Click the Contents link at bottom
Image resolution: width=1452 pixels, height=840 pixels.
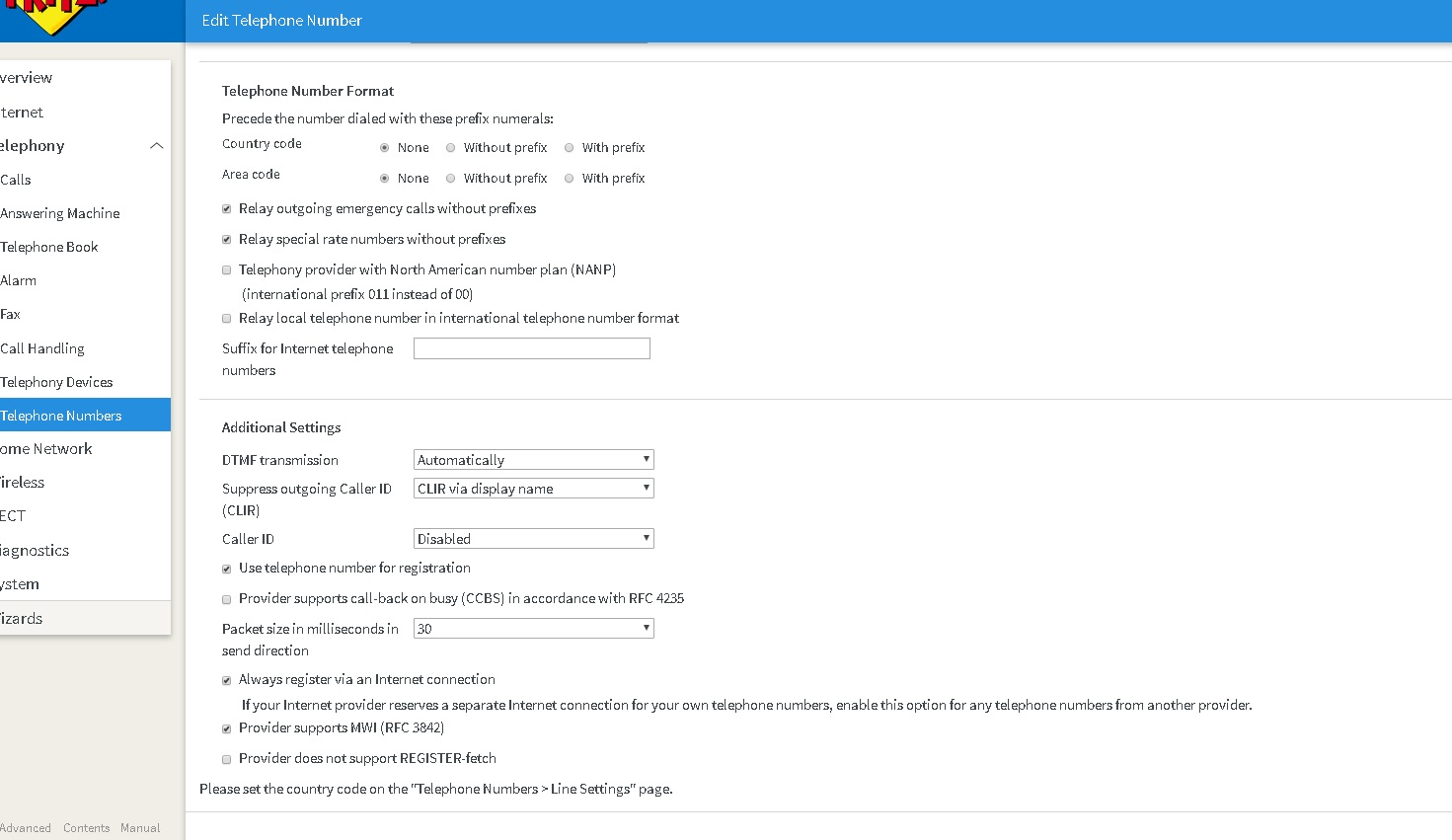(x=87, y=828)
